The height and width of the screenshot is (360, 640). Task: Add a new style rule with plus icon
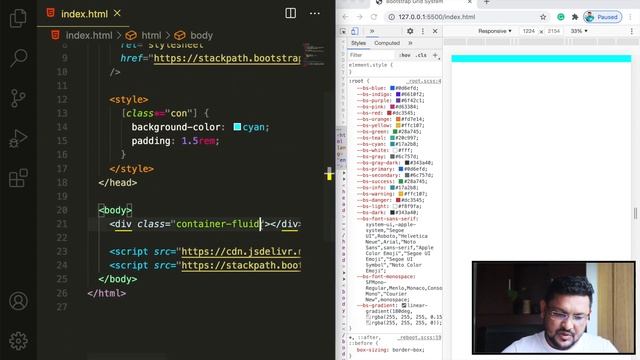(435, 55)
